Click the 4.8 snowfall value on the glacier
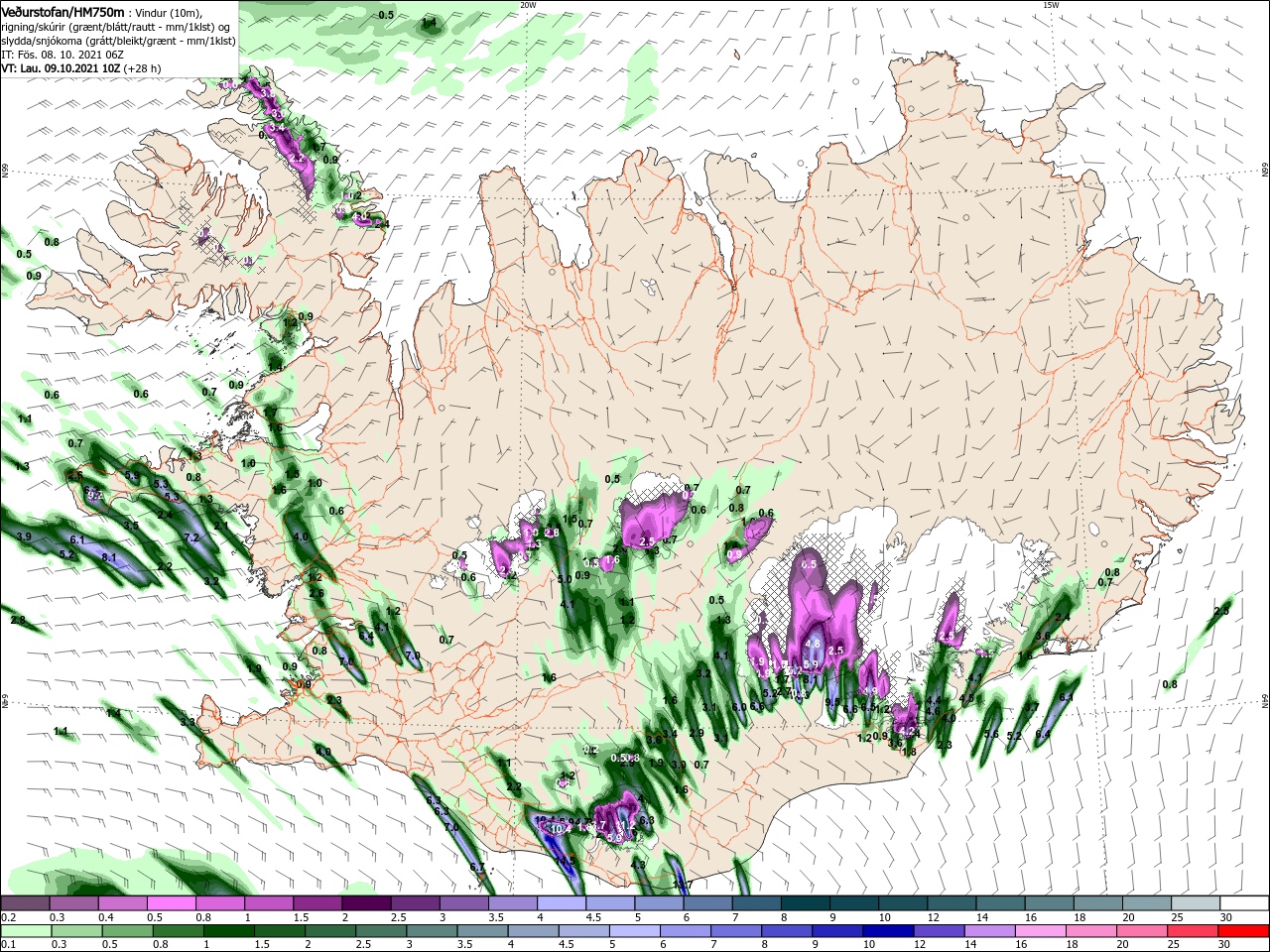 tap(812, 644)
